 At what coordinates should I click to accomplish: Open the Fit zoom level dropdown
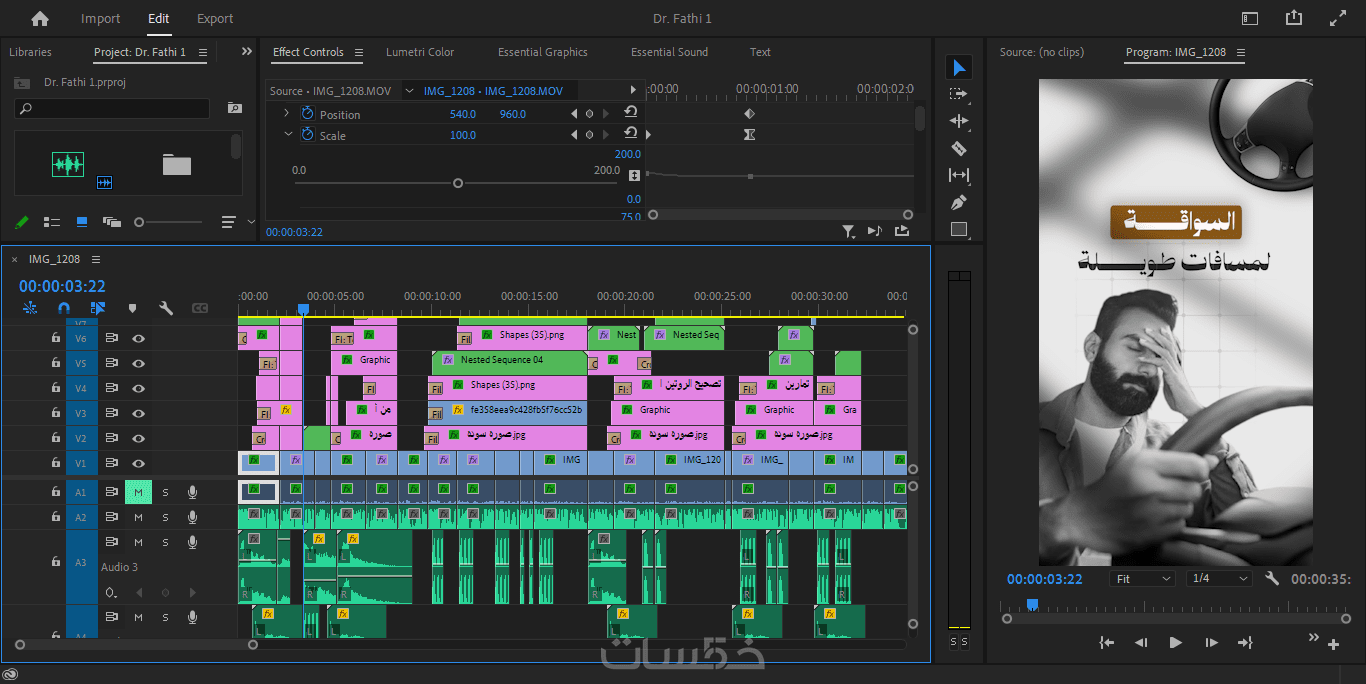click(x=1142, y=579)
